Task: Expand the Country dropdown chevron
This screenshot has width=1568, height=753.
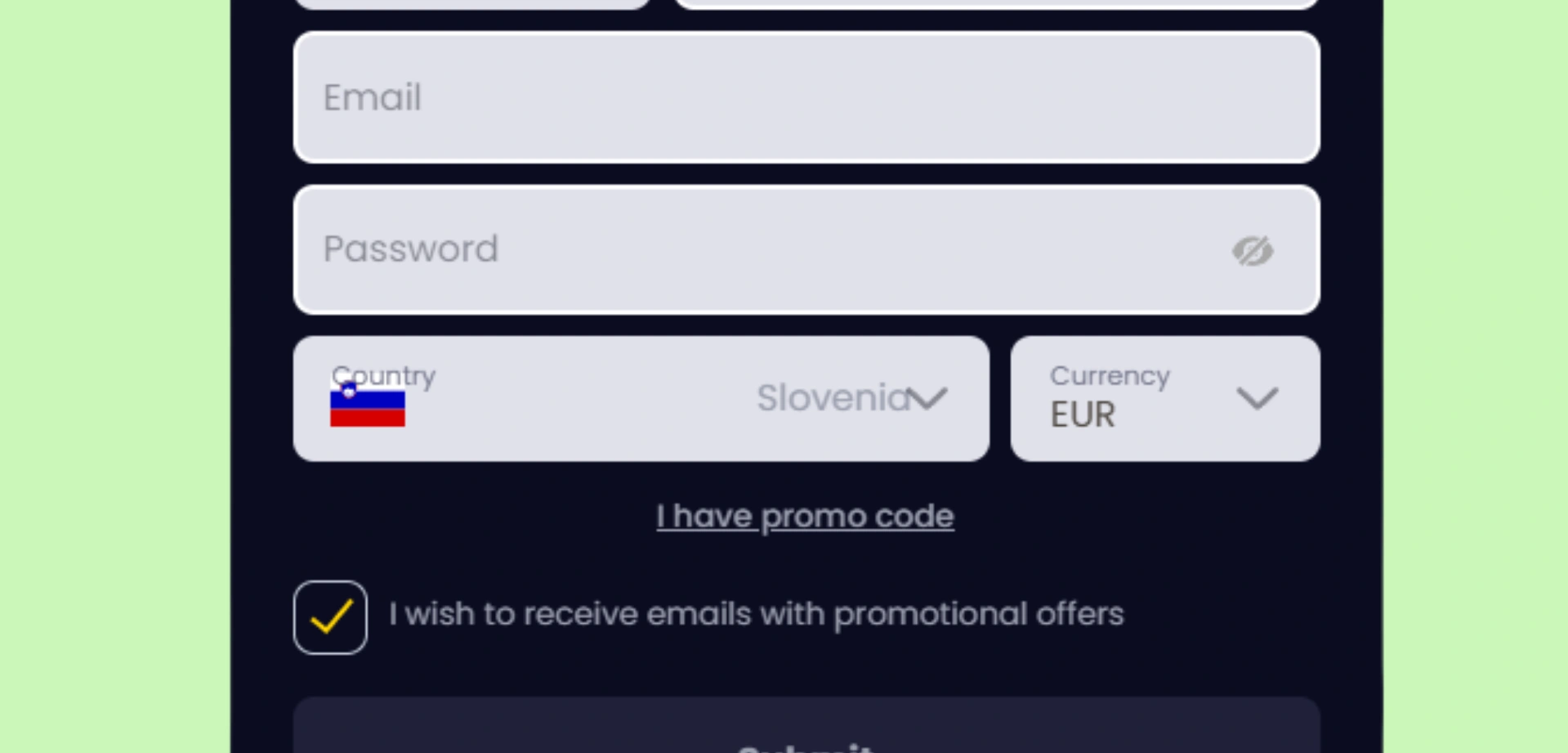Action: pos(929,399)
